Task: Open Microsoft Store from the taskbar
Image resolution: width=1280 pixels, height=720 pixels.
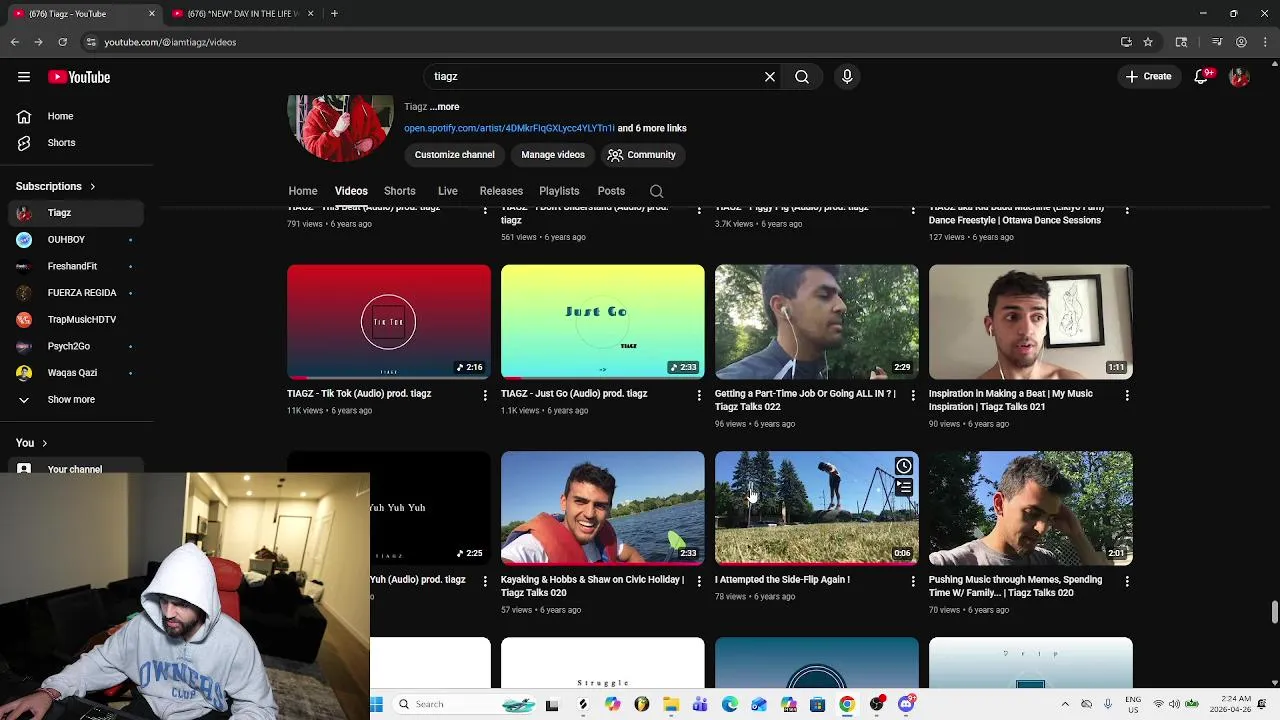Action: pyautogui.click(x=817, y=704)
